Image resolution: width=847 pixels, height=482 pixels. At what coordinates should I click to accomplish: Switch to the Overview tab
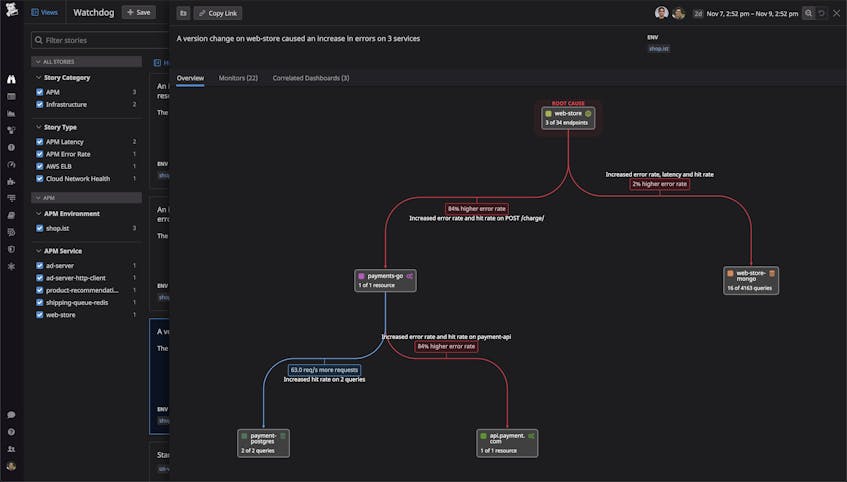click(x=190, y=78)
